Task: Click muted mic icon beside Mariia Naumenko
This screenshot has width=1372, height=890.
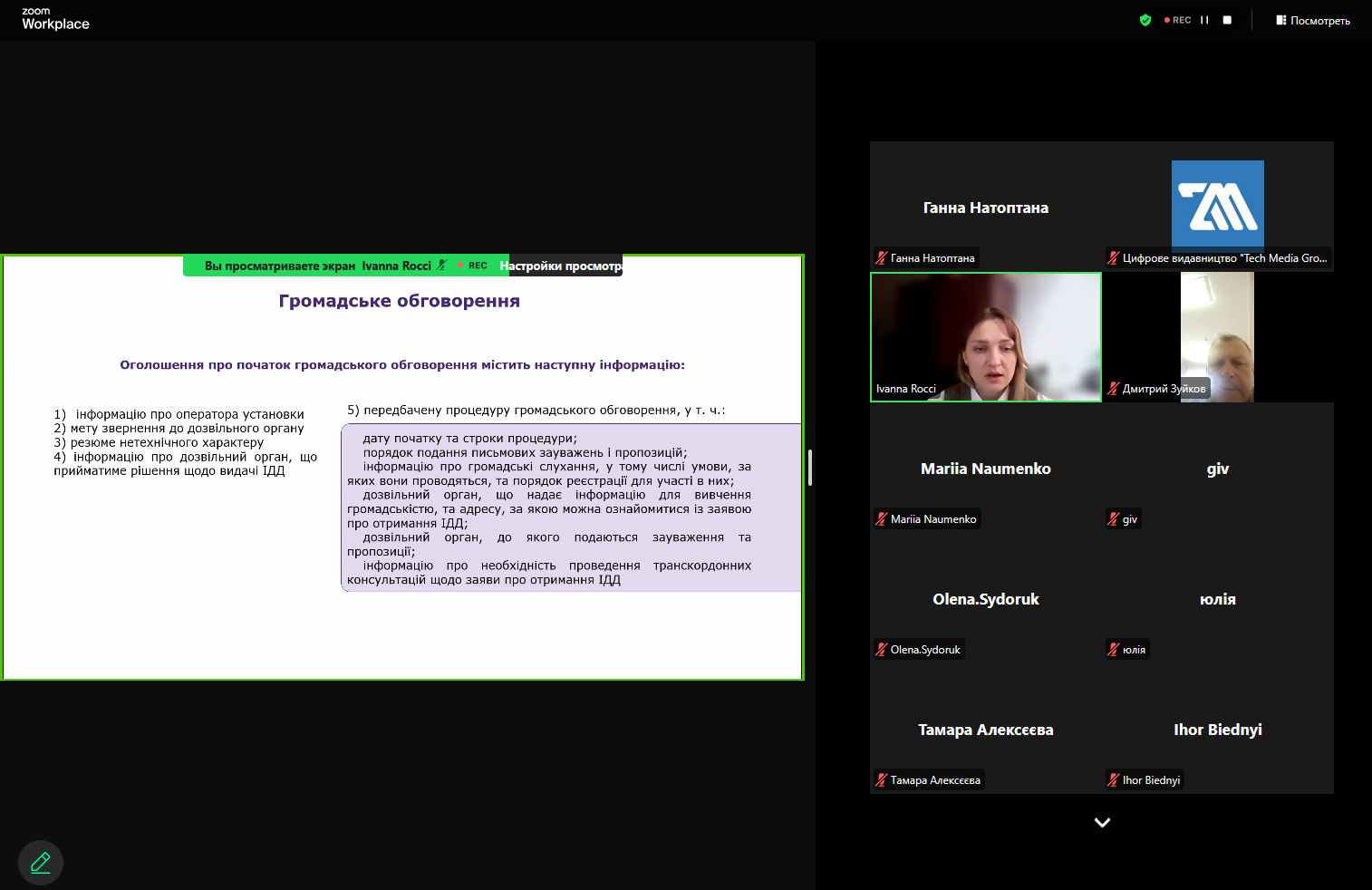Action: 882,519
